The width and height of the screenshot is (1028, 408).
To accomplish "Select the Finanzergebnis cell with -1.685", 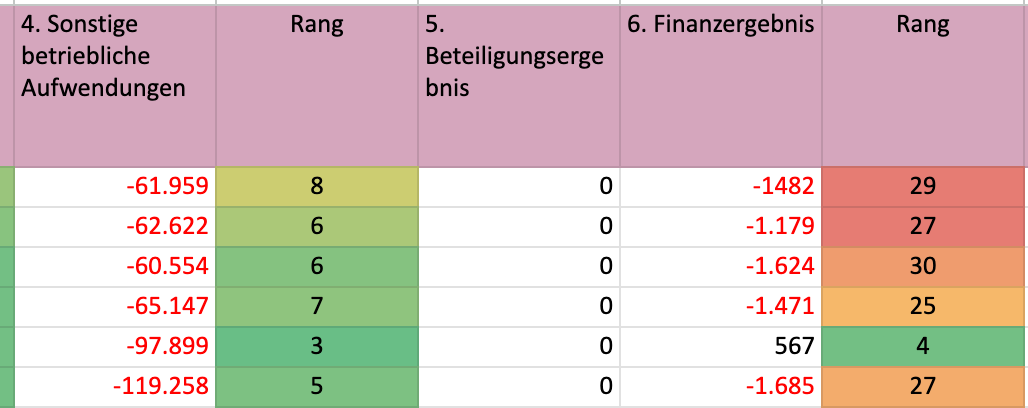I will 721,386.
